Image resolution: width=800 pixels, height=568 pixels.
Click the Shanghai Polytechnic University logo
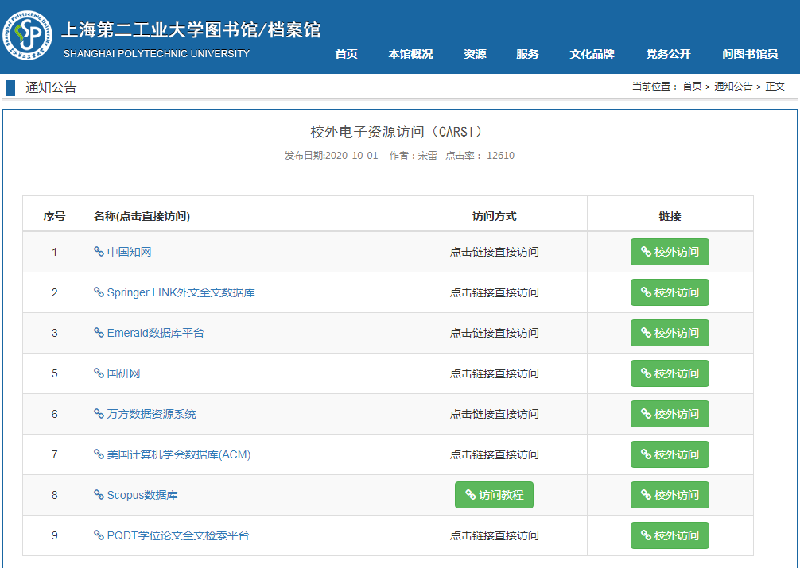(27, 35)
